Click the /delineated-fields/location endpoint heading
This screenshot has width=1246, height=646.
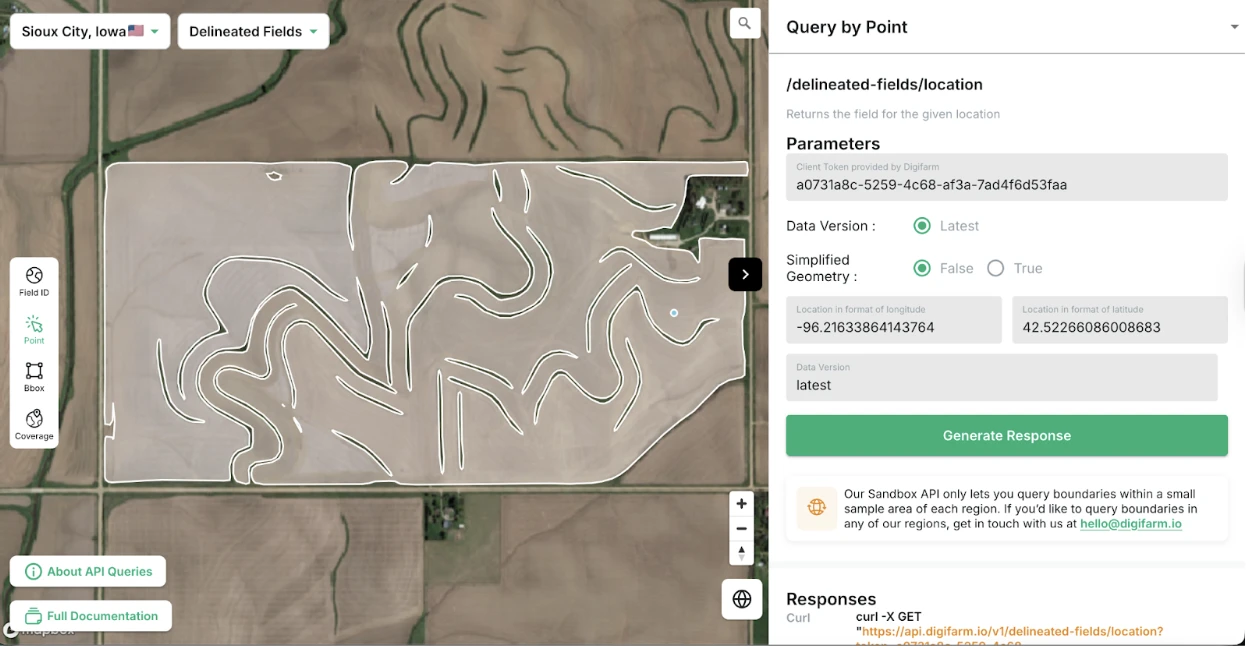point(884,84)
